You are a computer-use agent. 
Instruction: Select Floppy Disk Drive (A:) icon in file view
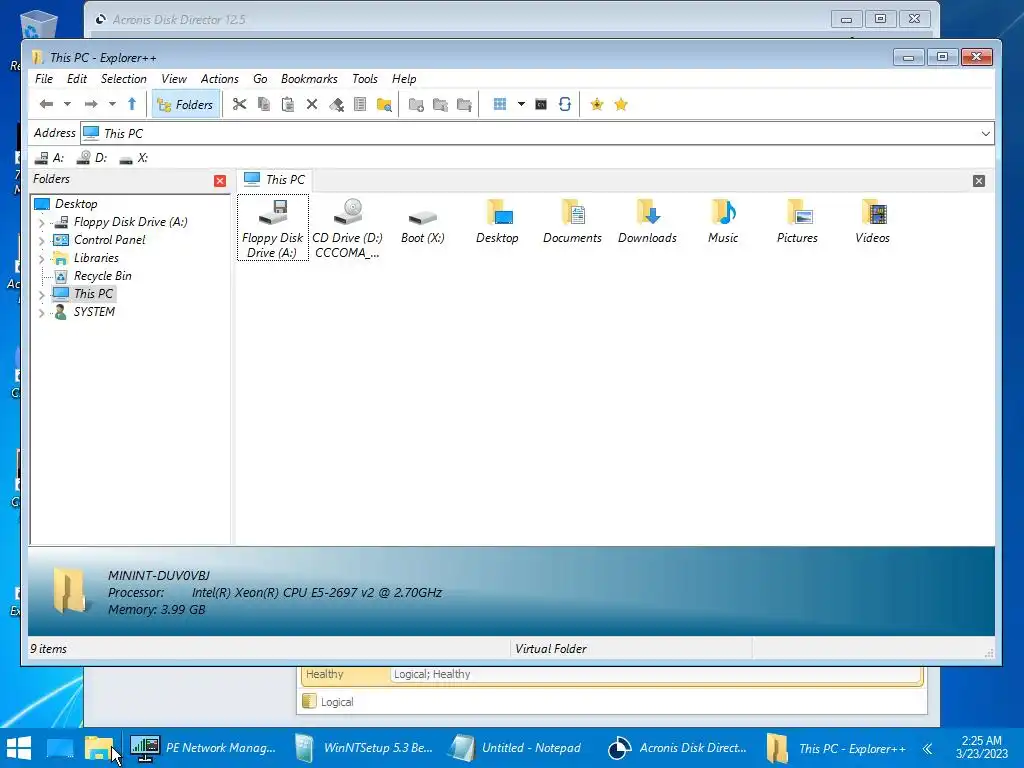(x=272, y=228)
